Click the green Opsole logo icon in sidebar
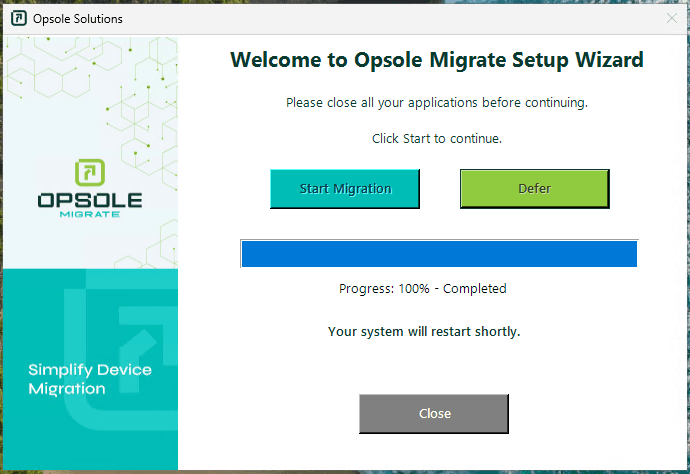The height and width of the screenshot is (474, 690). pos(90,173)
